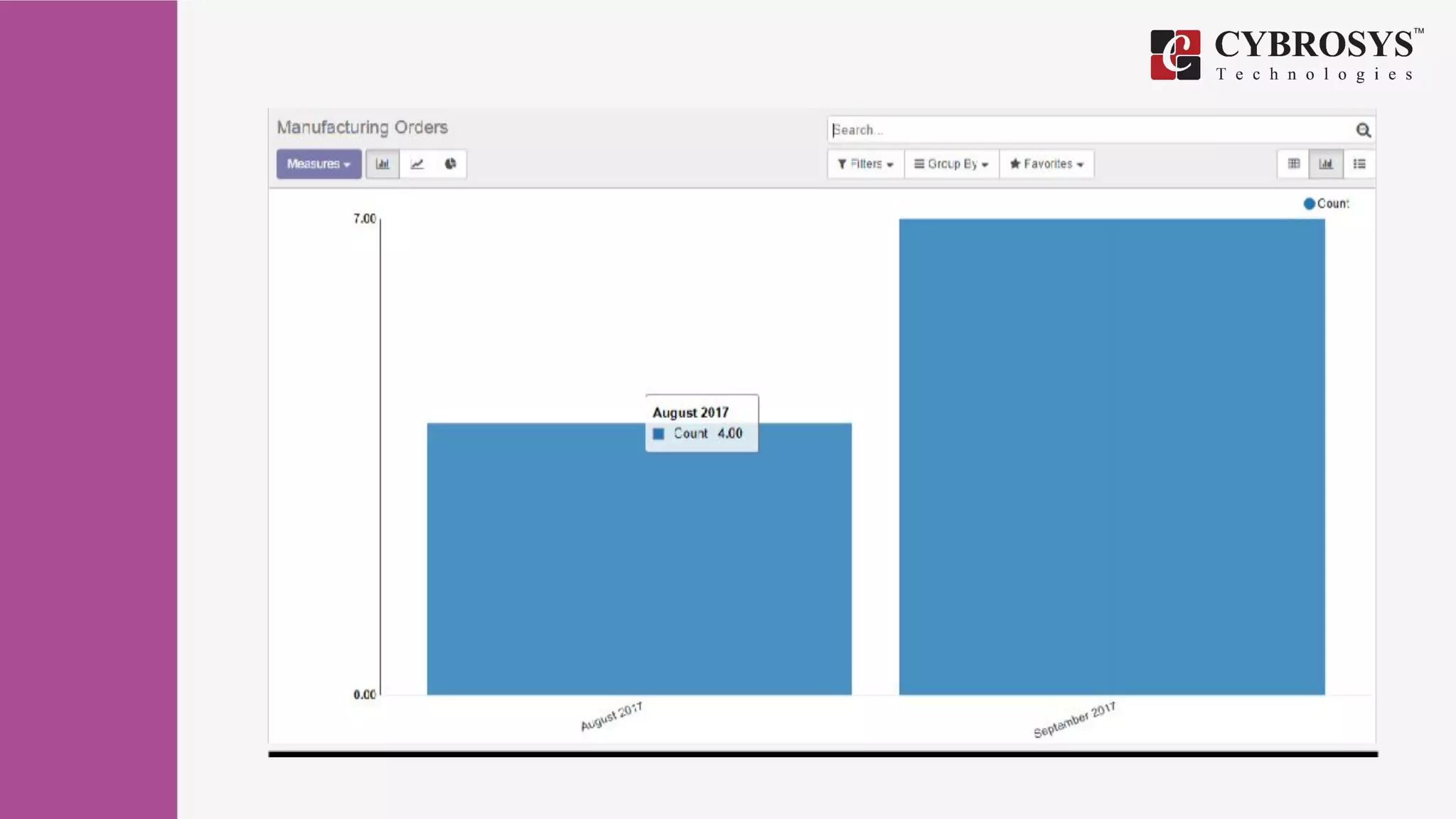Expand the Filters dropdown
Viewport: 1456px width, 819px height.
point(865,164)
